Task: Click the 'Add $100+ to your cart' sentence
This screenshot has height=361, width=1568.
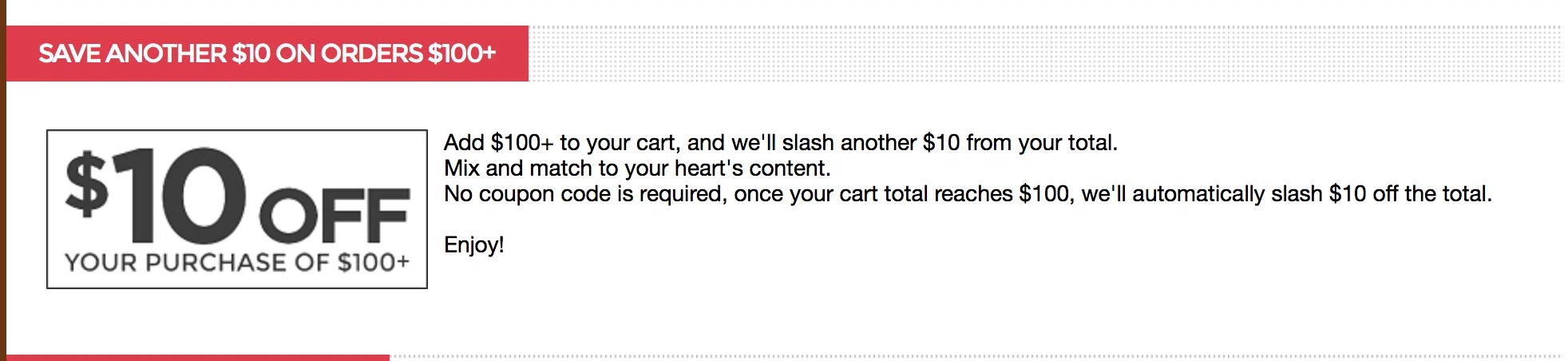Action: pos(781,143)
